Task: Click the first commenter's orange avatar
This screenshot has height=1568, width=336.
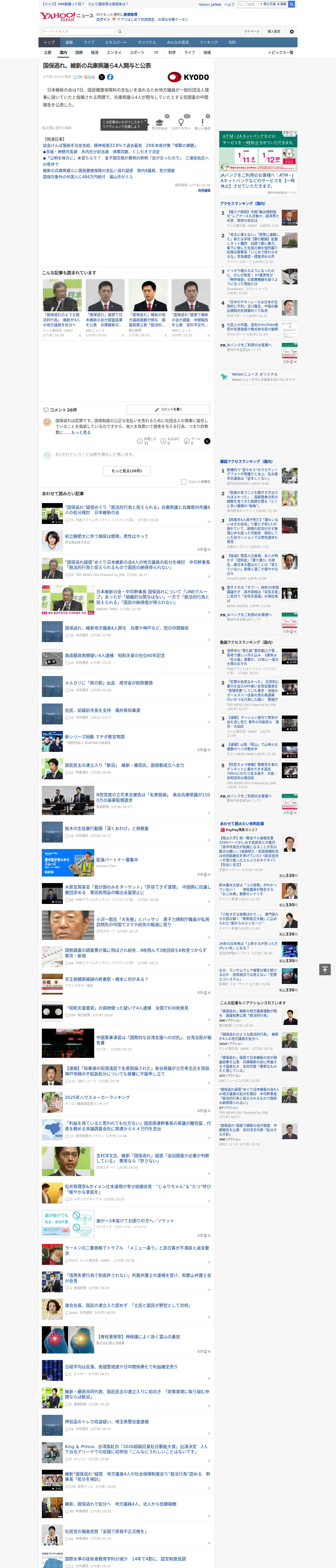Action: 47,421
